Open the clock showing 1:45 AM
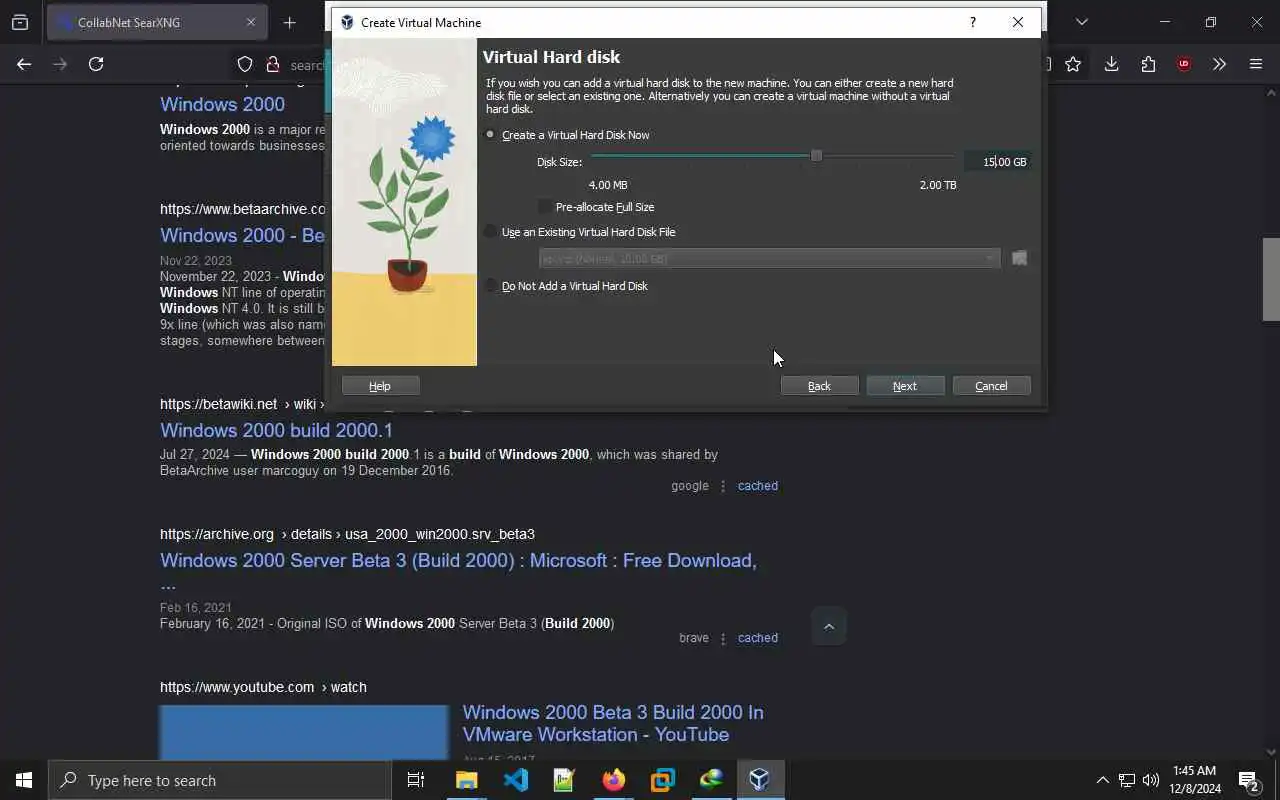The width and height of the screenshot is (1280, 800). pyautogui.click(x=1196, y=780)
